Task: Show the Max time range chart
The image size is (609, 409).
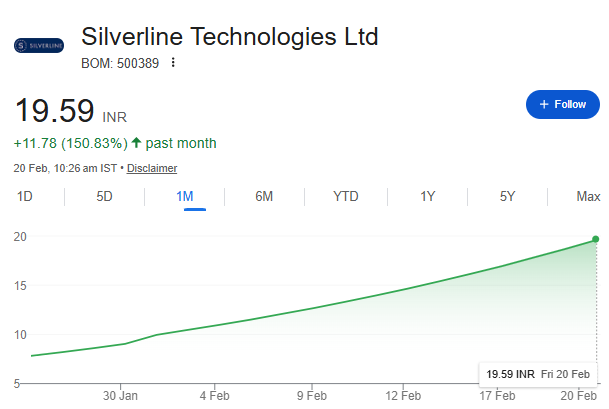Action: tap(588, 196)
